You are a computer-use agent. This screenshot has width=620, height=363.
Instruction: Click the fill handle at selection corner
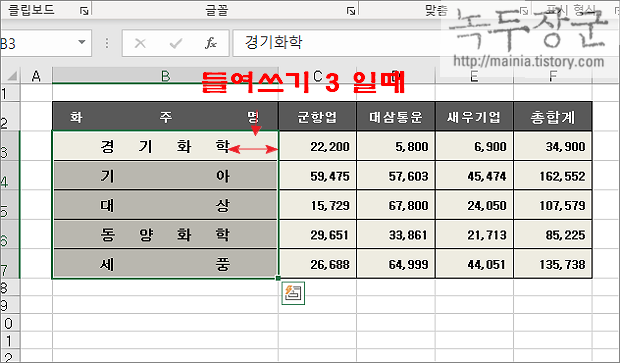[x=278, y=278]
